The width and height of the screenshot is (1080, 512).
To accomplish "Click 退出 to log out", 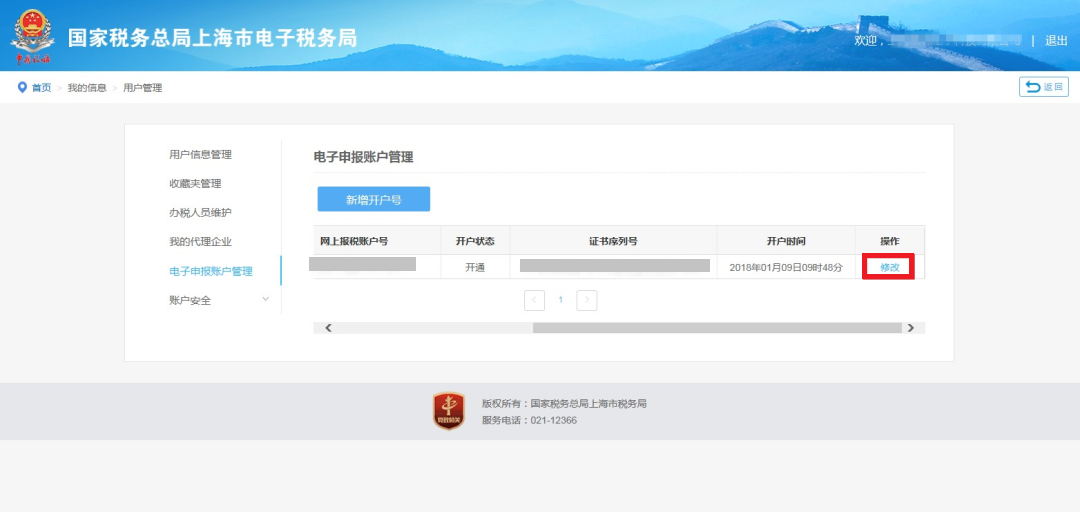I will (x=1056, y=41).
